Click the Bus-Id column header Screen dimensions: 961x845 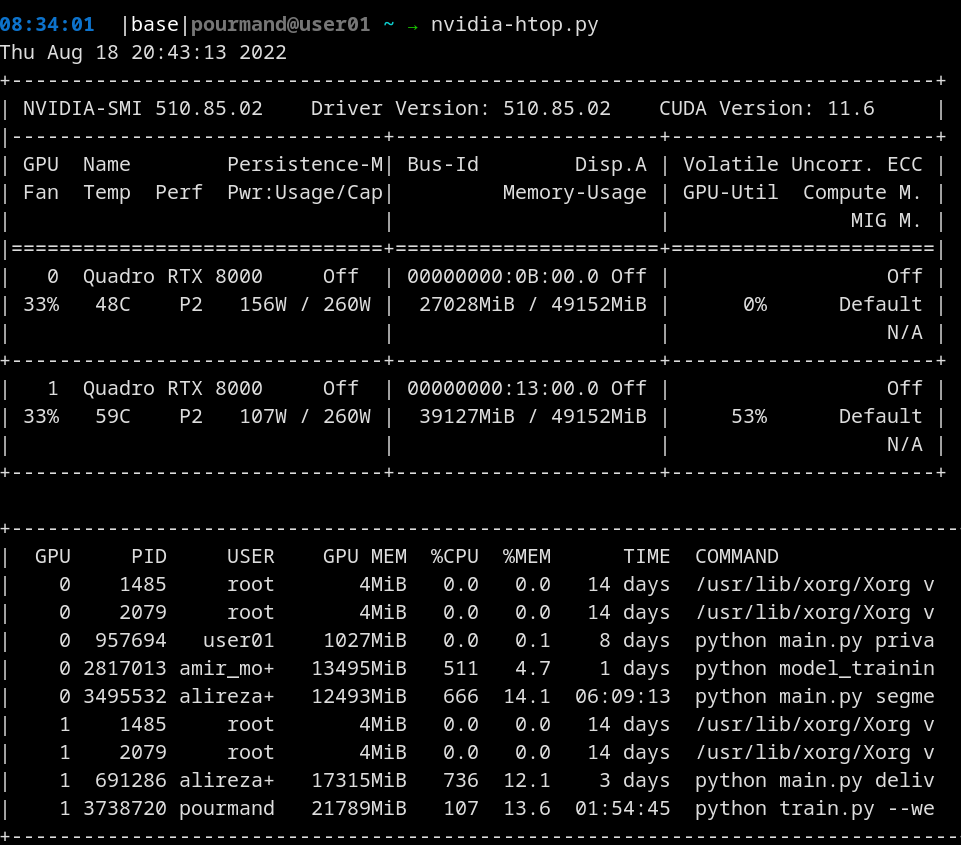pos(443,164)
